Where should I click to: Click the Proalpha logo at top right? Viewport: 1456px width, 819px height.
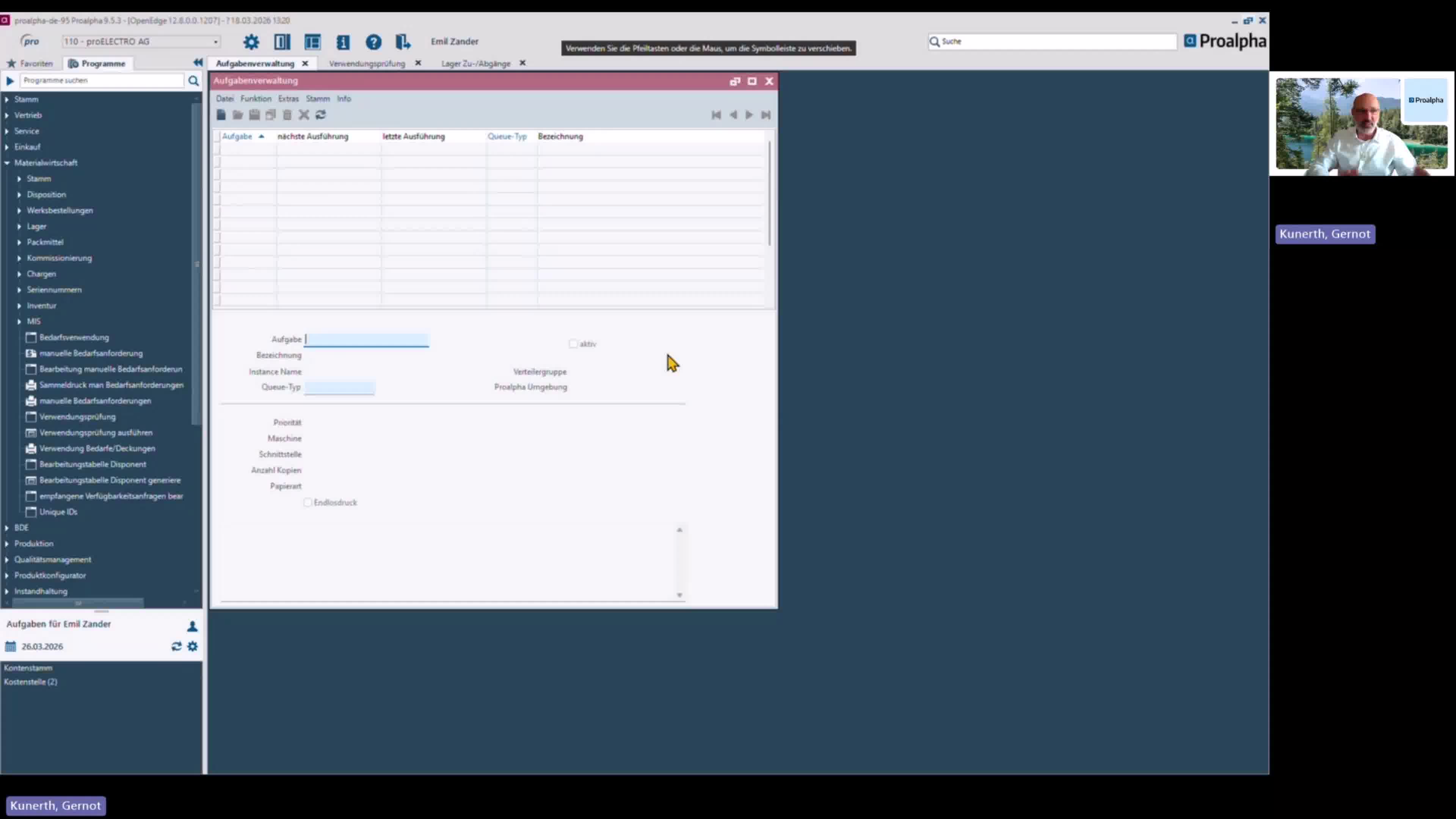click(1225, 41)
